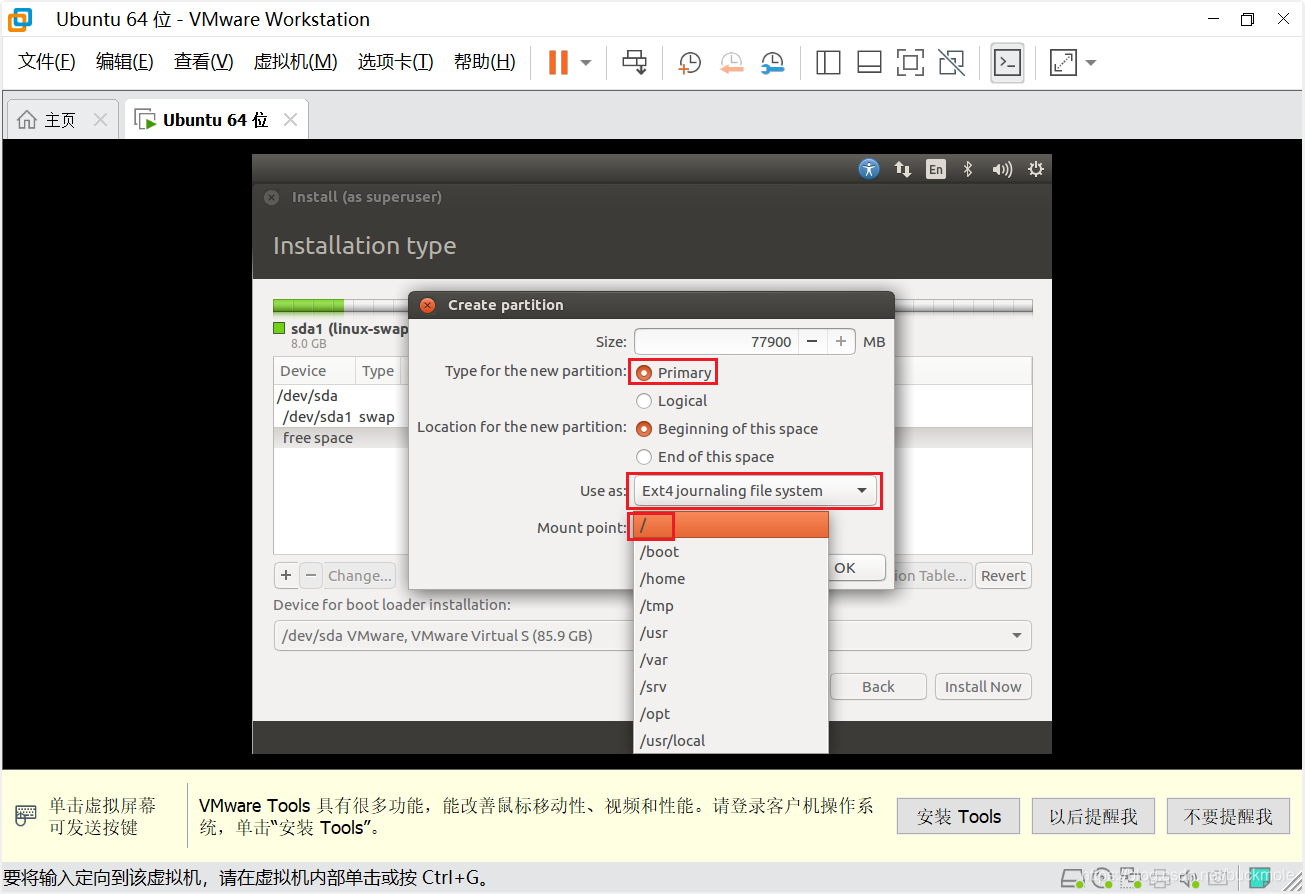Click 以后提醒我 button
Image resolution: width=1305 pixels, height=894 pixels.
coord(1093,816)
